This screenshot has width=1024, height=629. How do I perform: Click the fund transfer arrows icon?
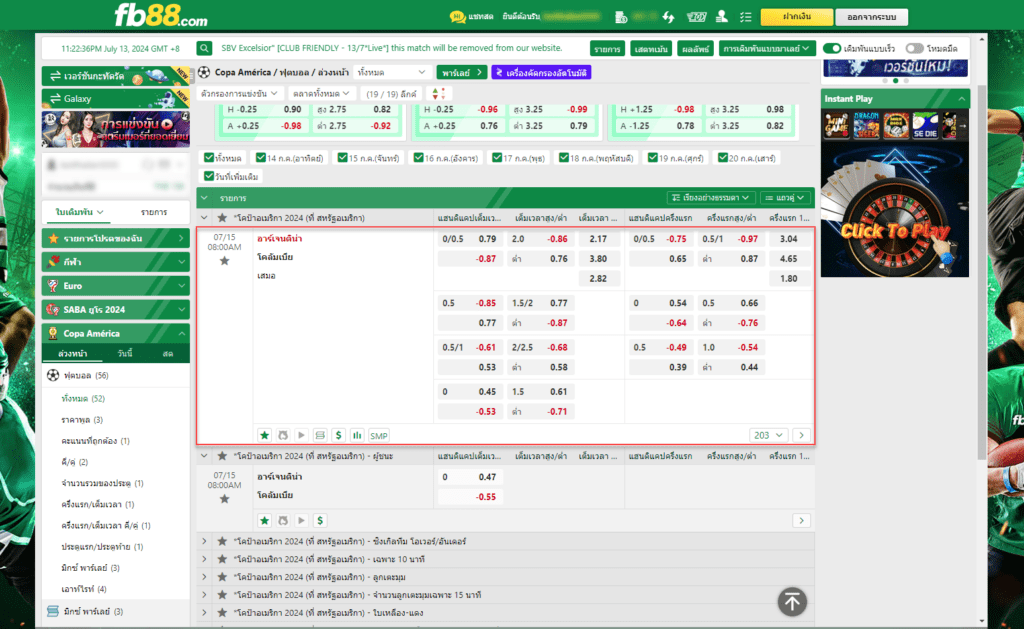[x=668, y=17]
